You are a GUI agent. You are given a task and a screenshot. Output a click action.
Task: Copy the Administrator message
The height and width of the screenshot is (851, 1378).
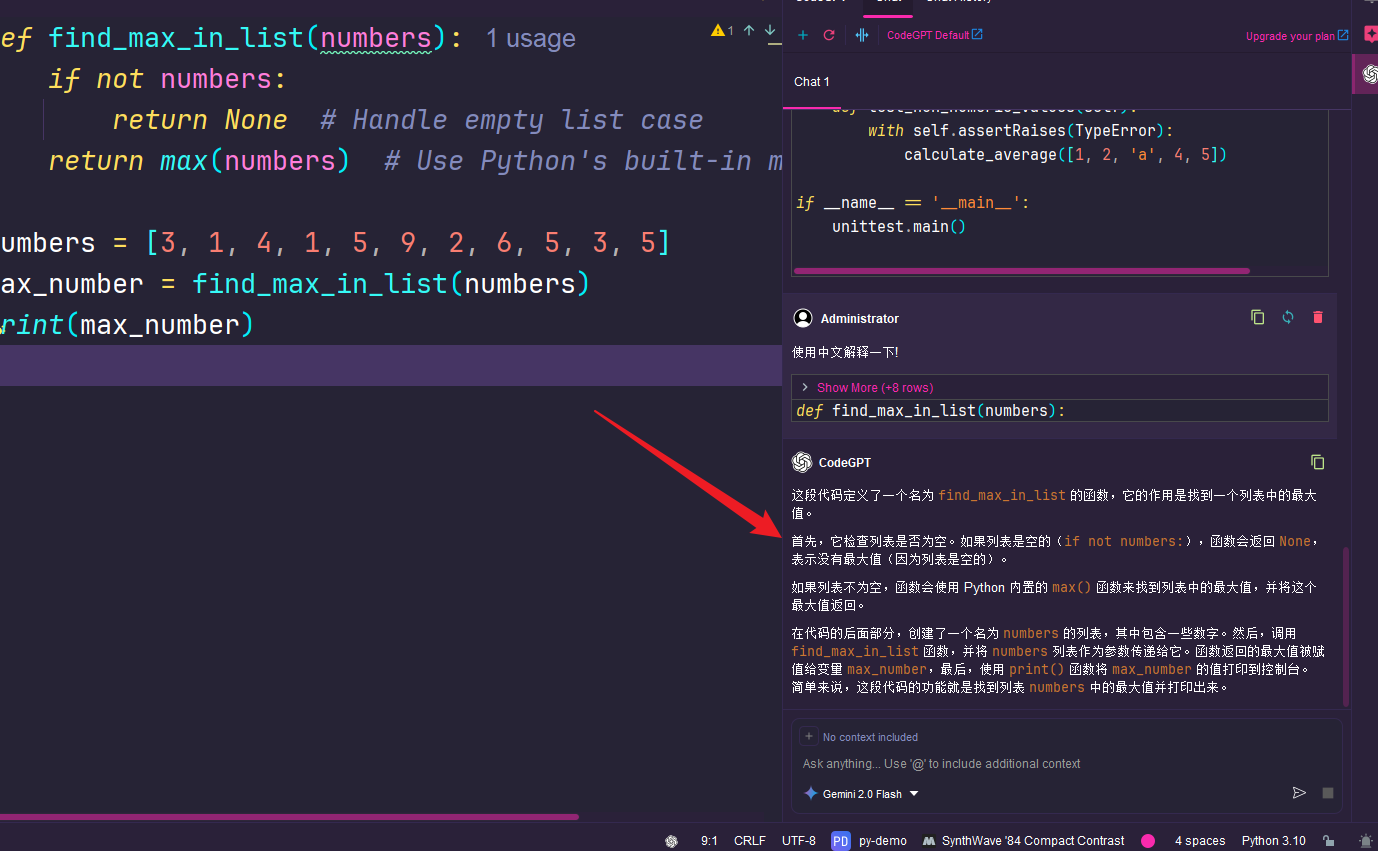(x=1257, y=317)
